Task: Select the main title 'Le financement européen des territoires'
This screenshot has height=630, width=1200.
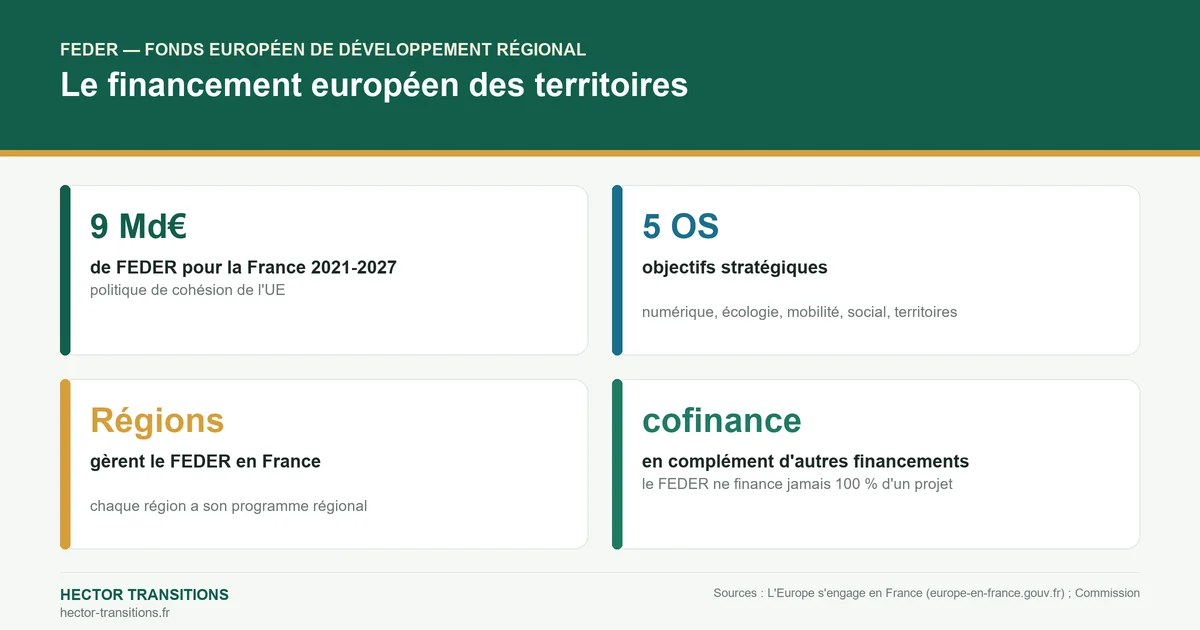Action: point(374,84)
